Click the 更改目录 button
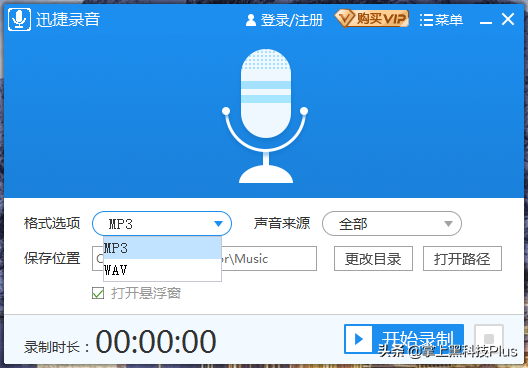 [373, 259]
